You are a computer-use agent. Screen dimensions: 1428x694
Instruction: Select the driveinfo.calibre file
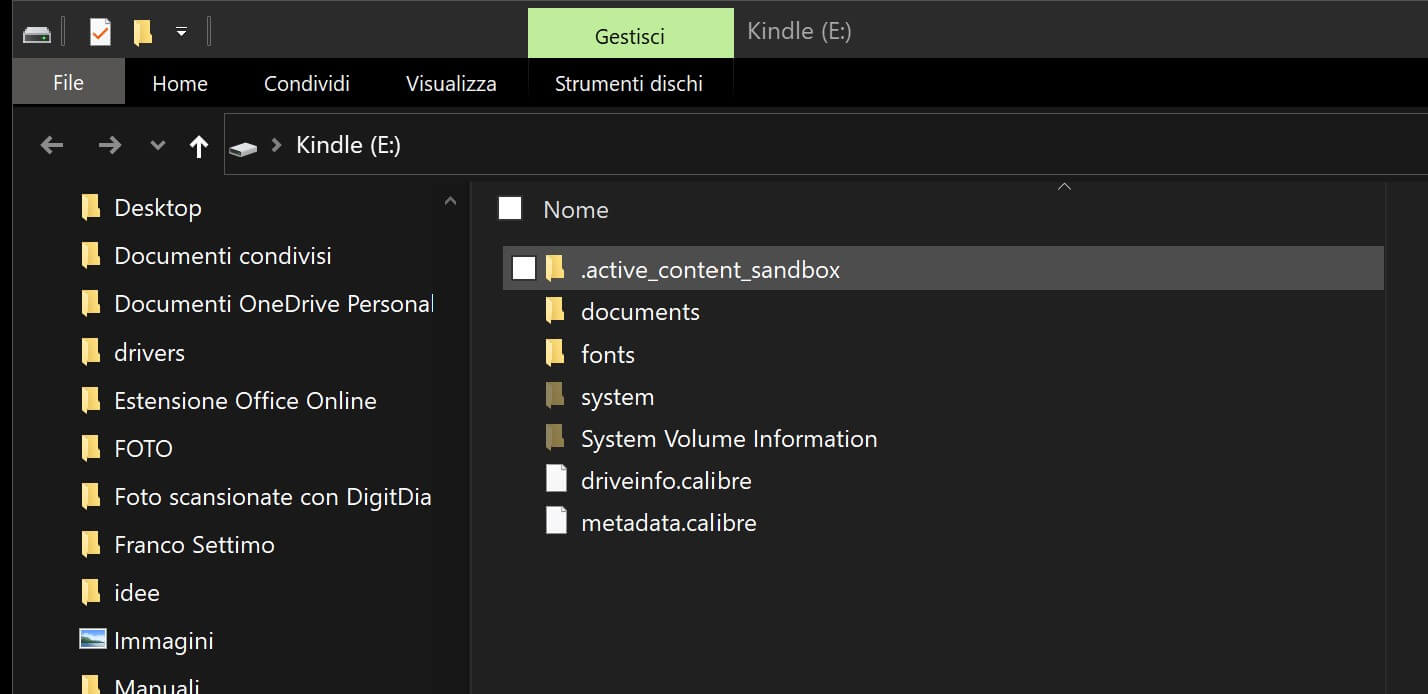pyautogui.click(x=665, y=481)
